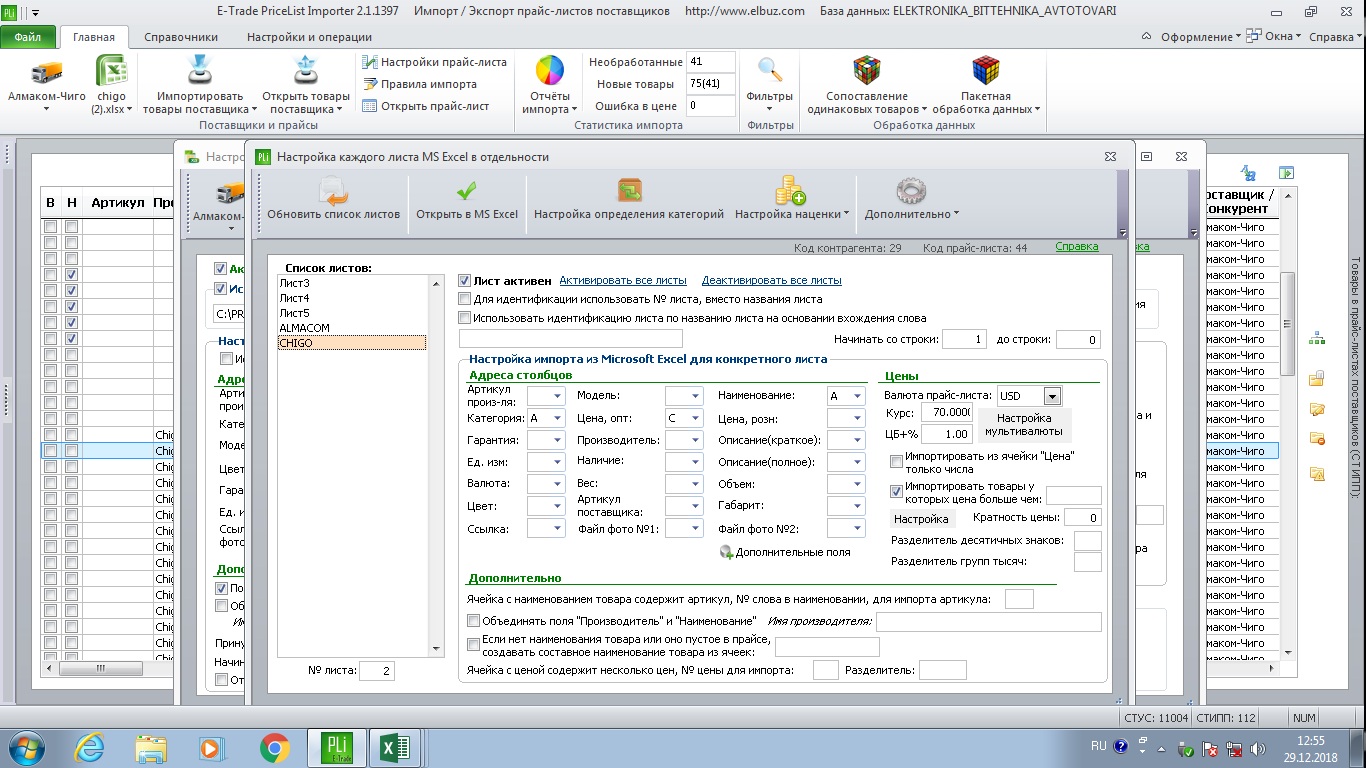Open the Категория column dropdown

click(558, 418)
